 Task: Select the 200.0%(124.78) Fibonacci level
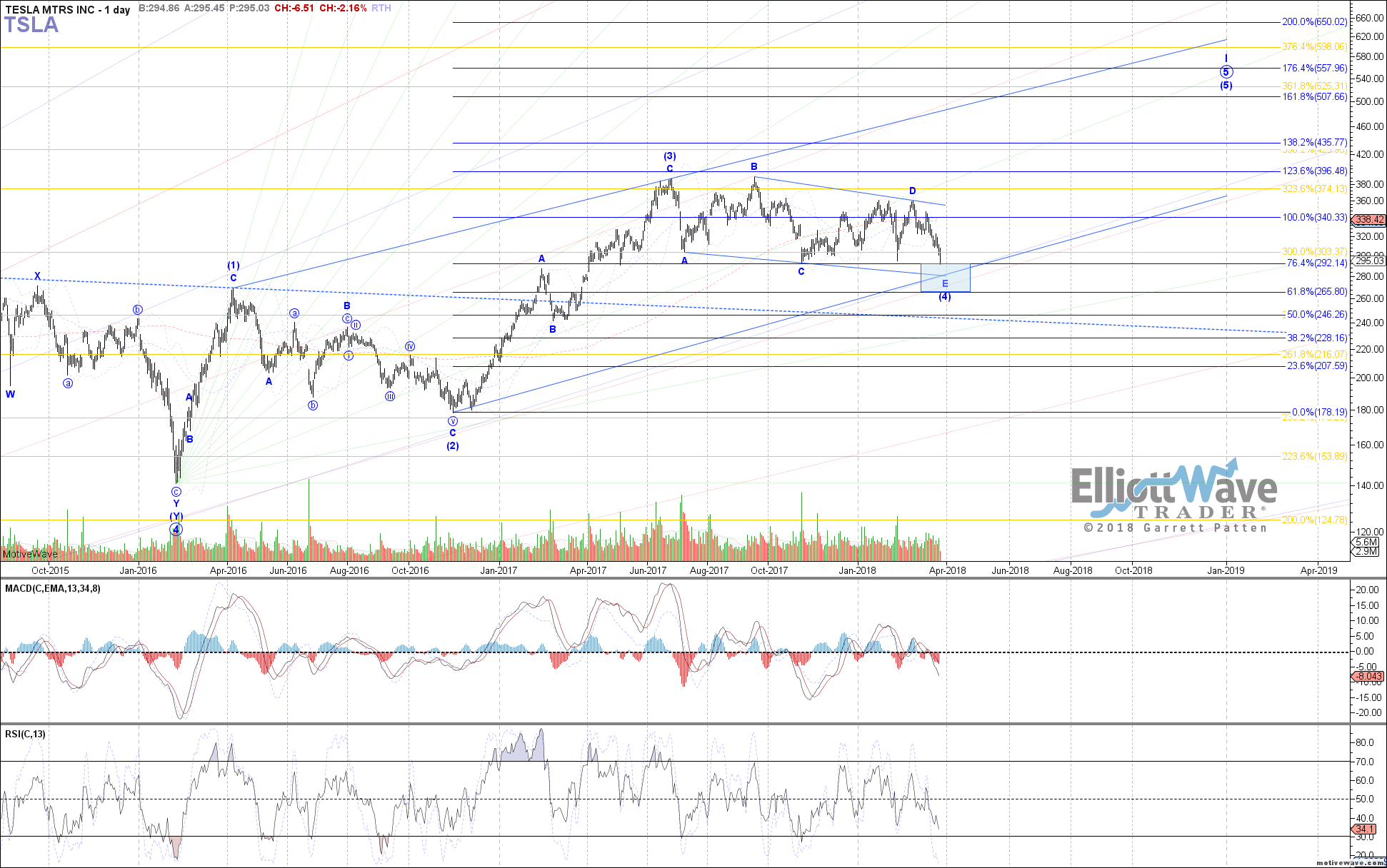coord(1314,520)
